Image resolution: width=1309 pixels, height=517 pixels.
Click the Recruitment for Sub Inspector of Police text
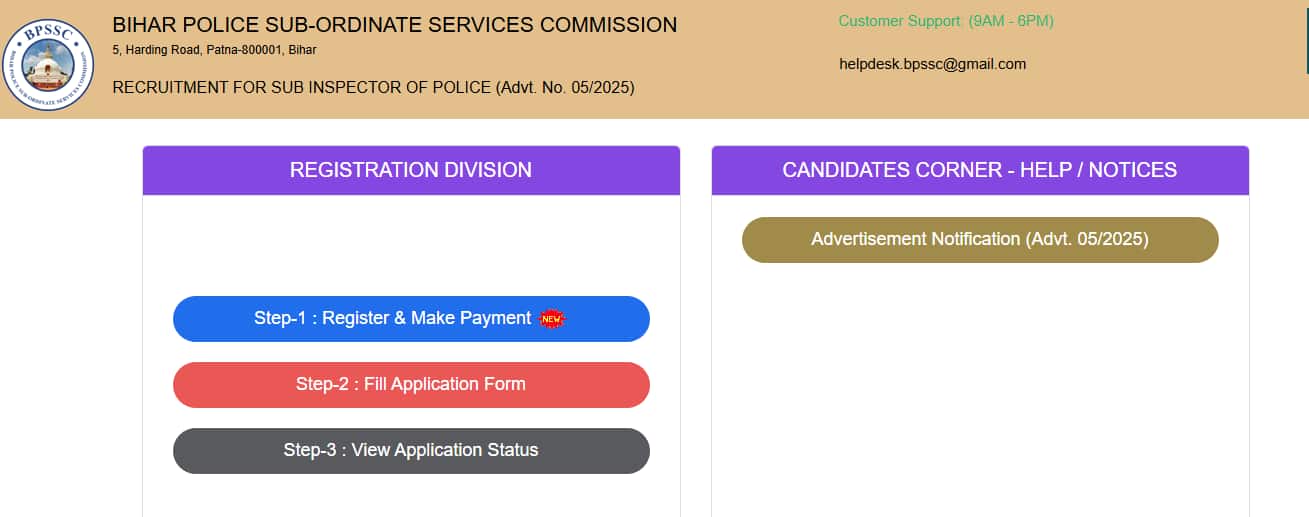click(x=301, y=88)
